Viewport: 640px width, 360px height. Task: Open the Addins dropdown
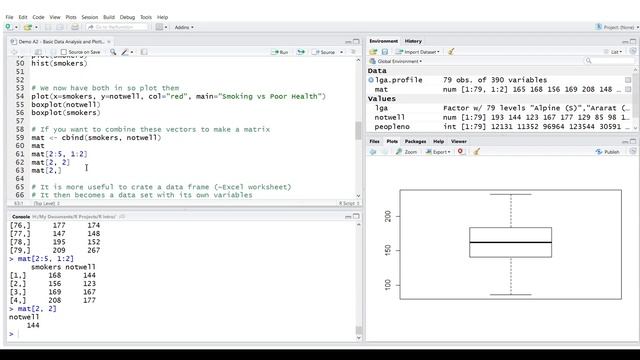tap(184, 27)
